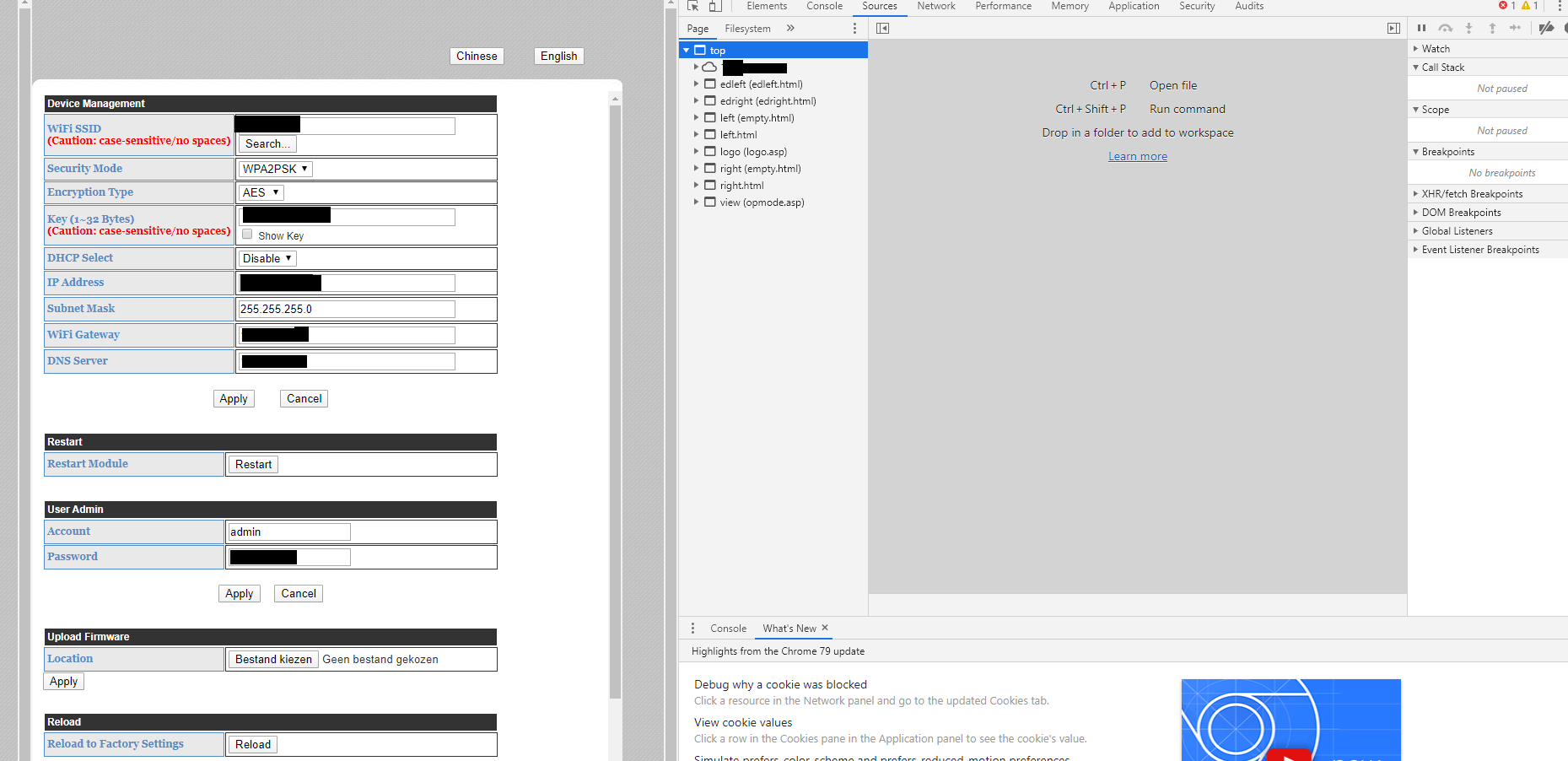Step over next function call

tap(1446, 28)
